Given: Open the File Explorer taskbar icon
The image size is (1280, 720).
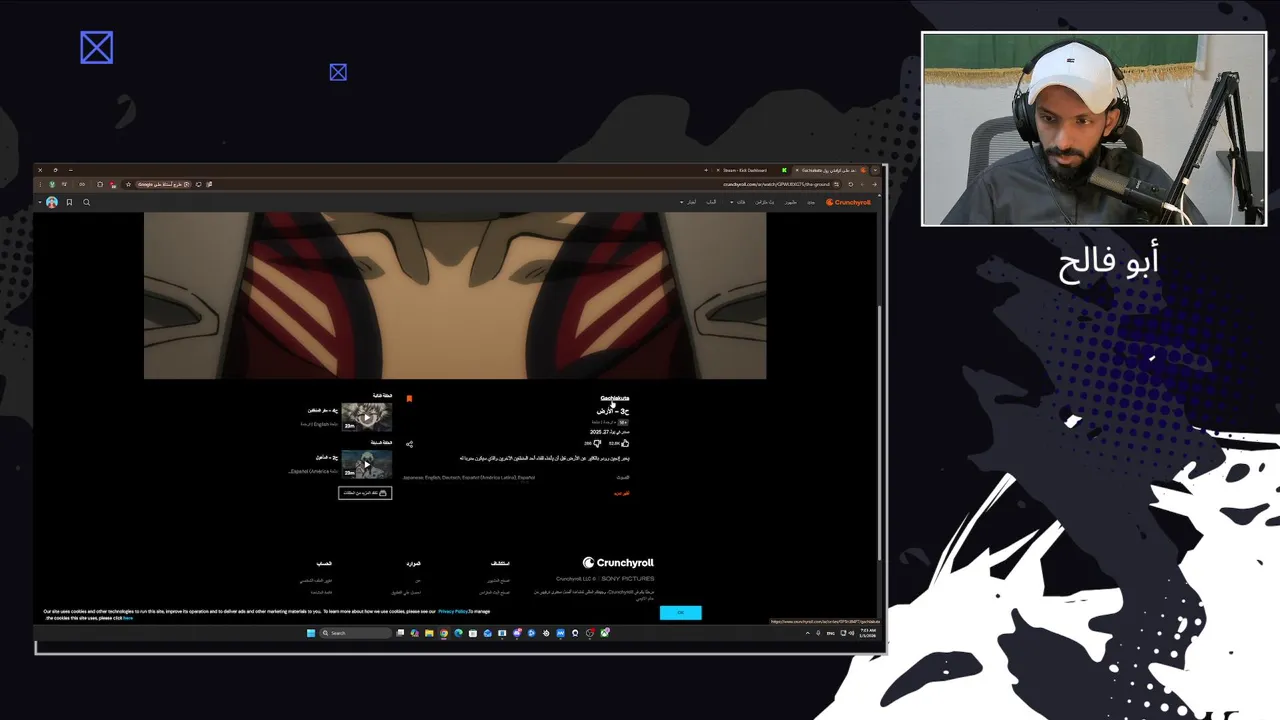Looking at the screenshot, I should [430, 633].
